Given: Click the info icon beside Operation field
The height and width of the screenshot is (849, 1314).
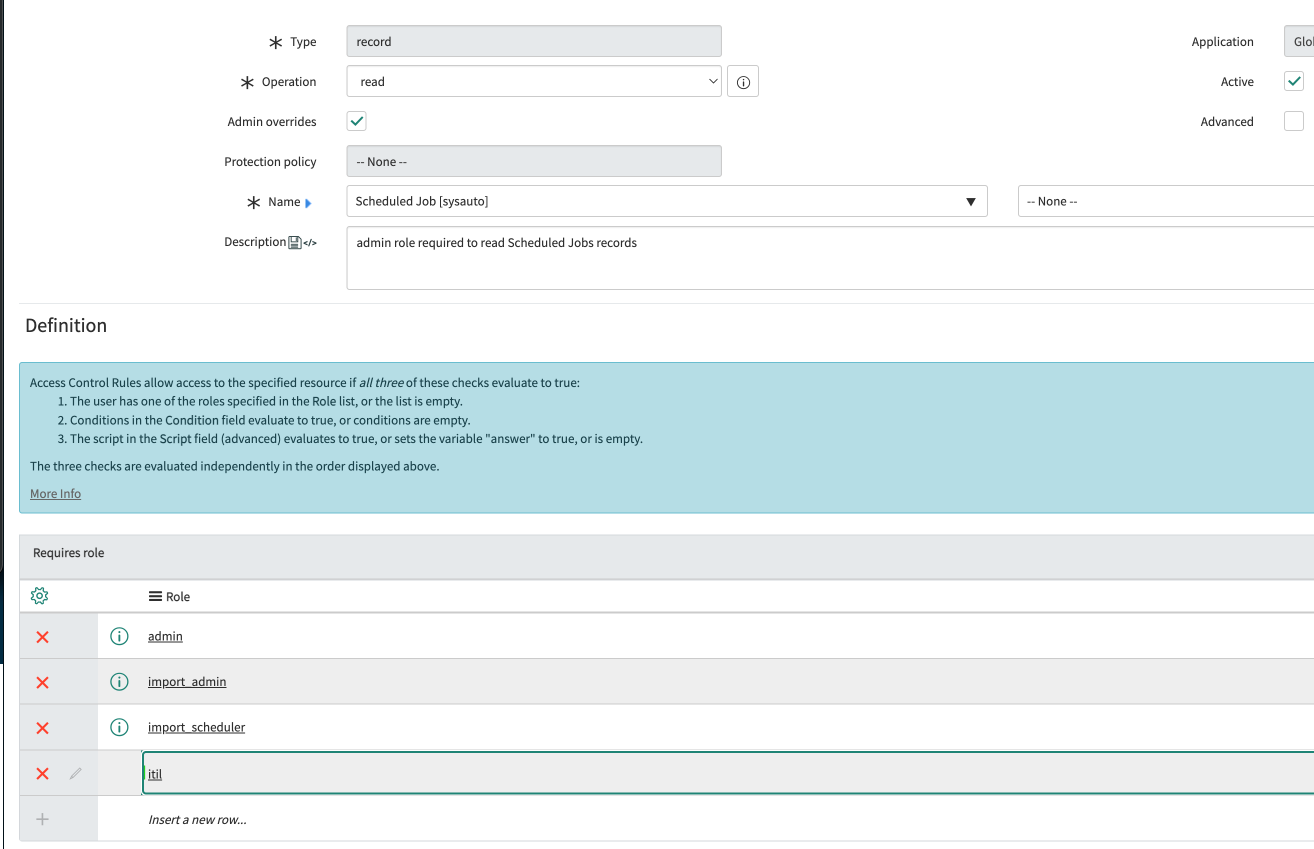Looking at the screenshot, I should click(743, 82).
